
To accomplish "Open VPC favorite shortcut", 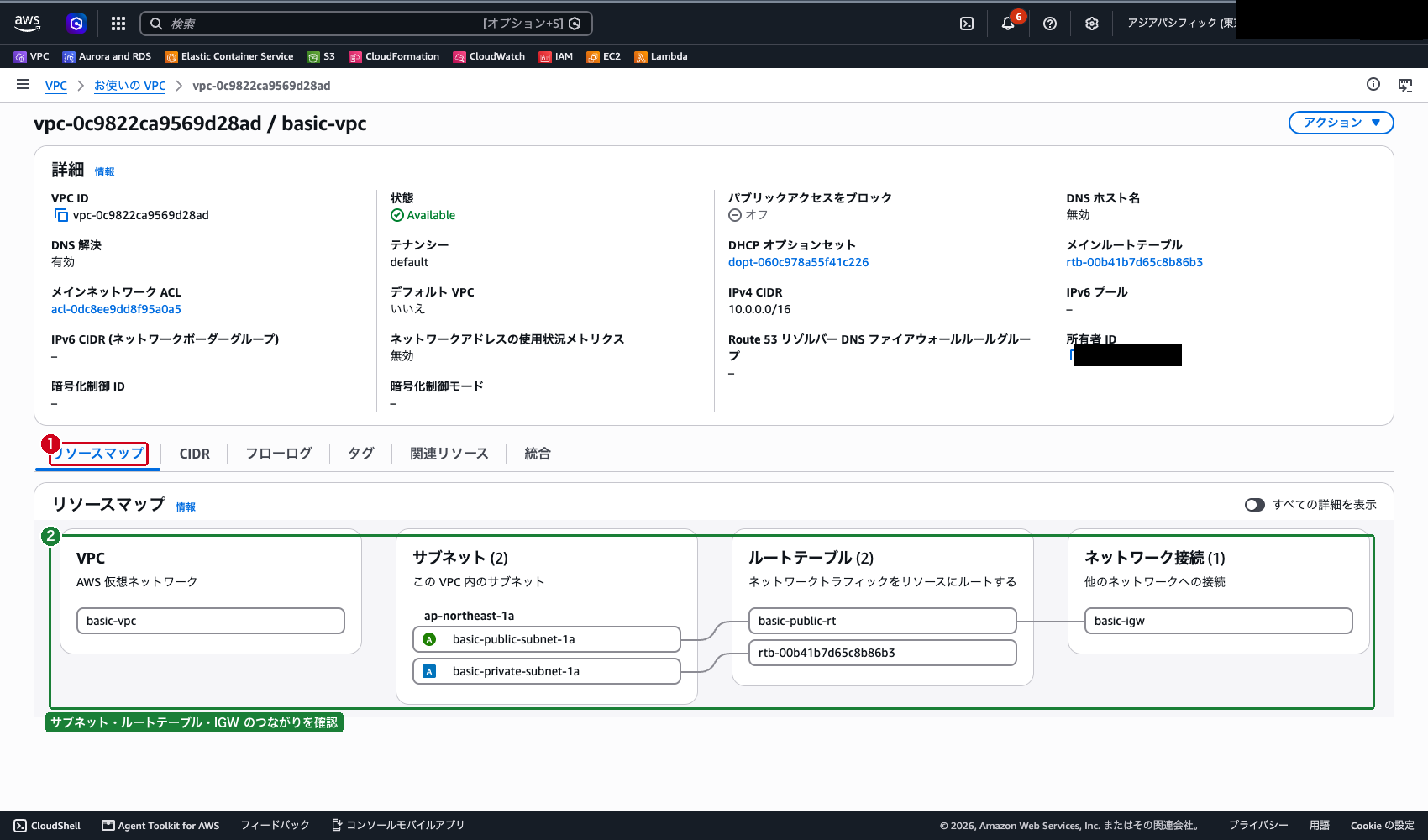I will pos(32,56).
